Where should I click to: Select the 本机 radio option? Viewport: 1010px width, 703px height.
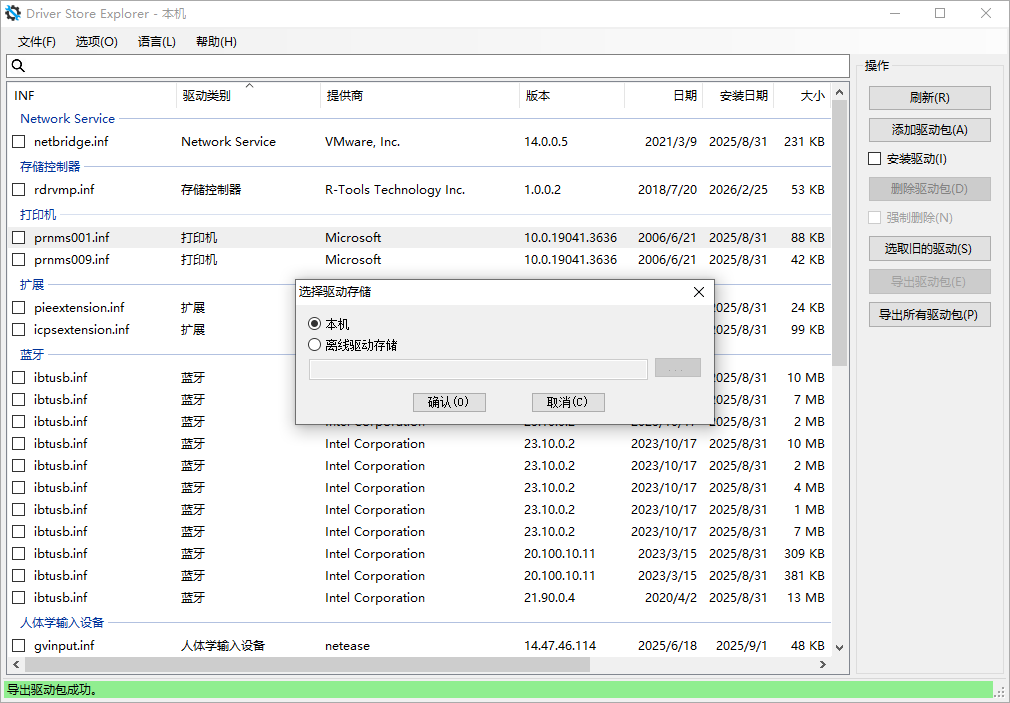tap(313, 324)
